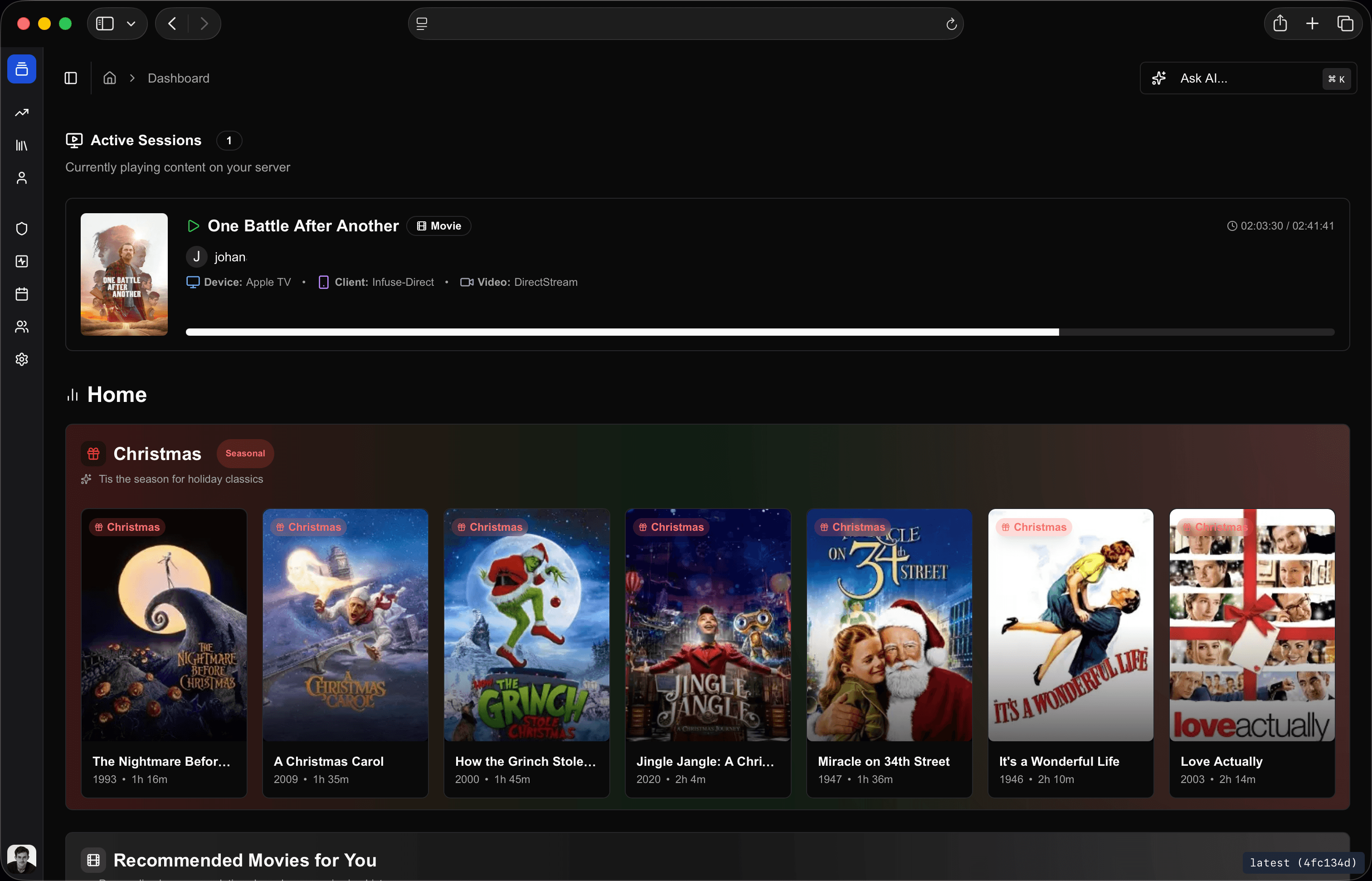Open the statistics trending icon in sidebar
This screenshot has width=1372, height=881.
click(x=22, y=113)
